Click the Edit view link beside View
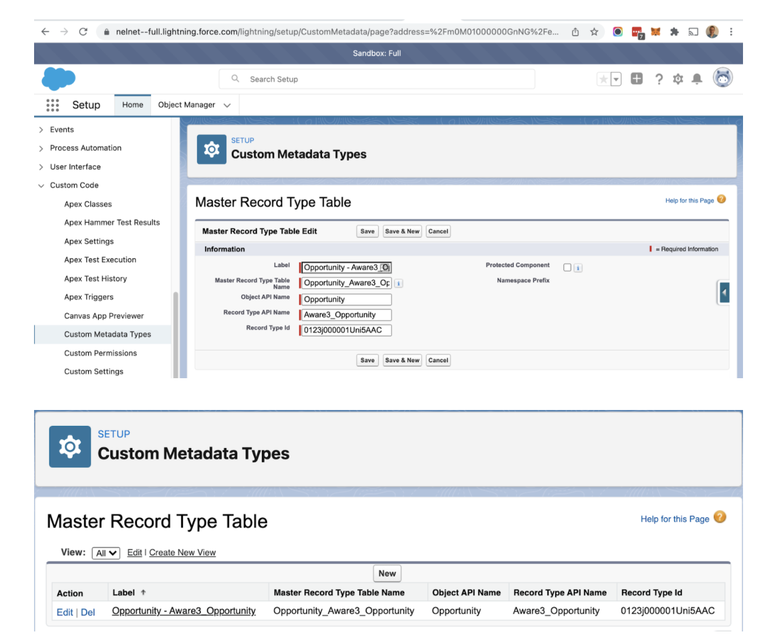 pyautogui.click(x=134, y=553)
